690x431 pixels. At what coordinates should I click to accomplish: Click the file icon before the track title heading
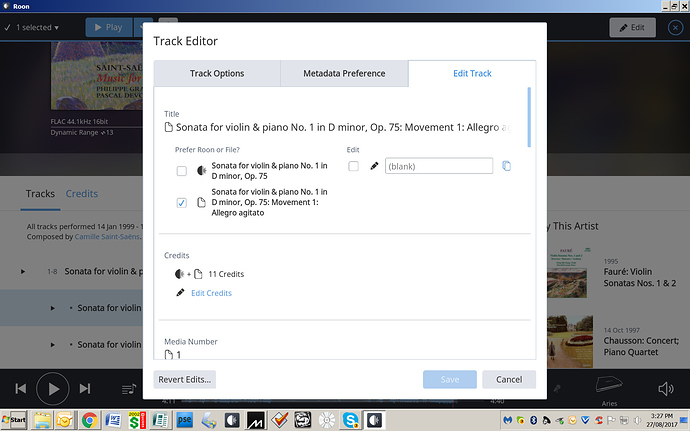[x=169, y=127]
